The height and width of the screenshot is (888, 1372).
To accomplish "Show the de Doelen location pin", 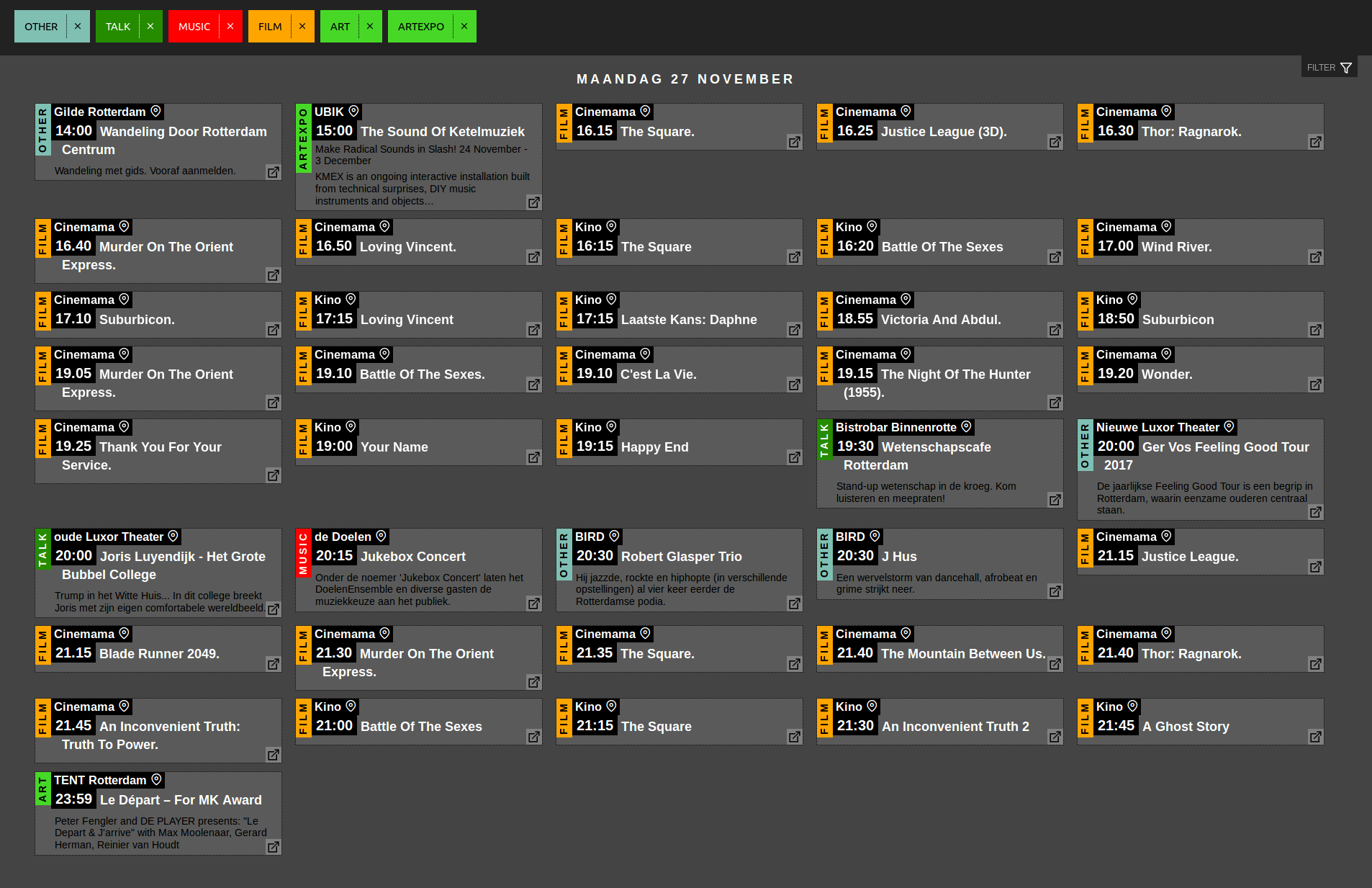I will [381, 537].
